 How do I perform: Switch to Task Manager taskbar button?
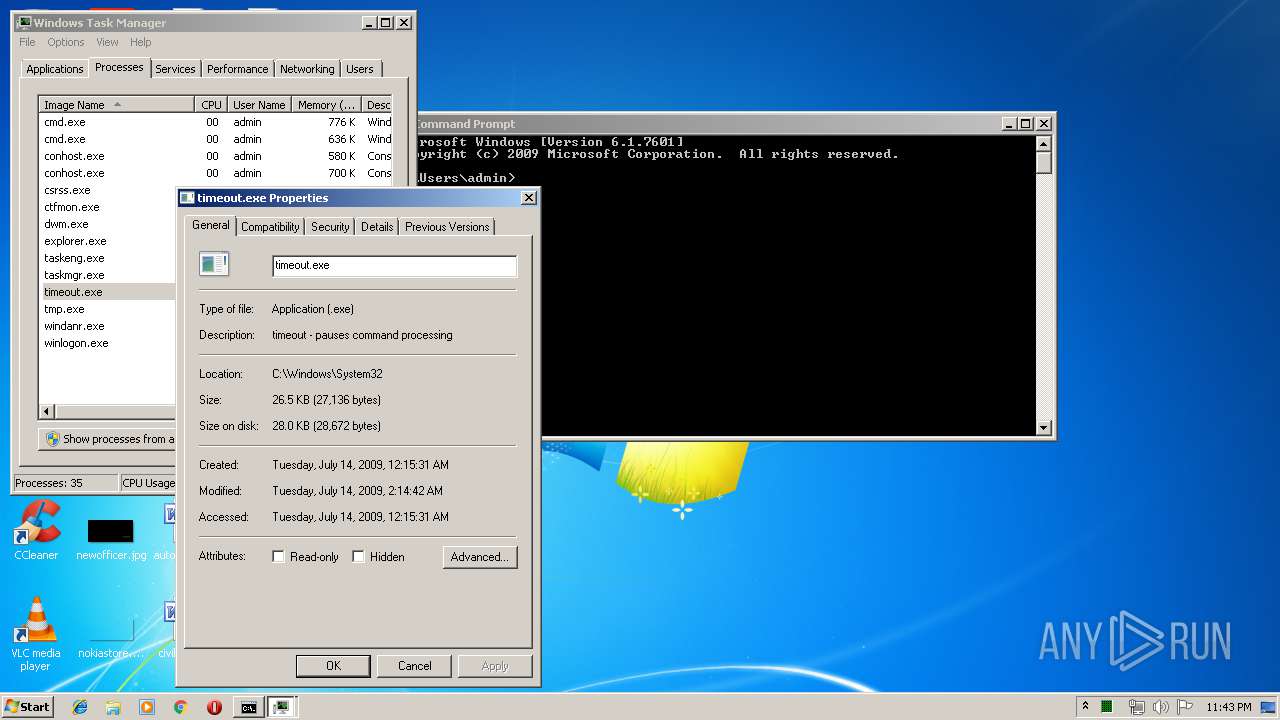pos(282,707)
